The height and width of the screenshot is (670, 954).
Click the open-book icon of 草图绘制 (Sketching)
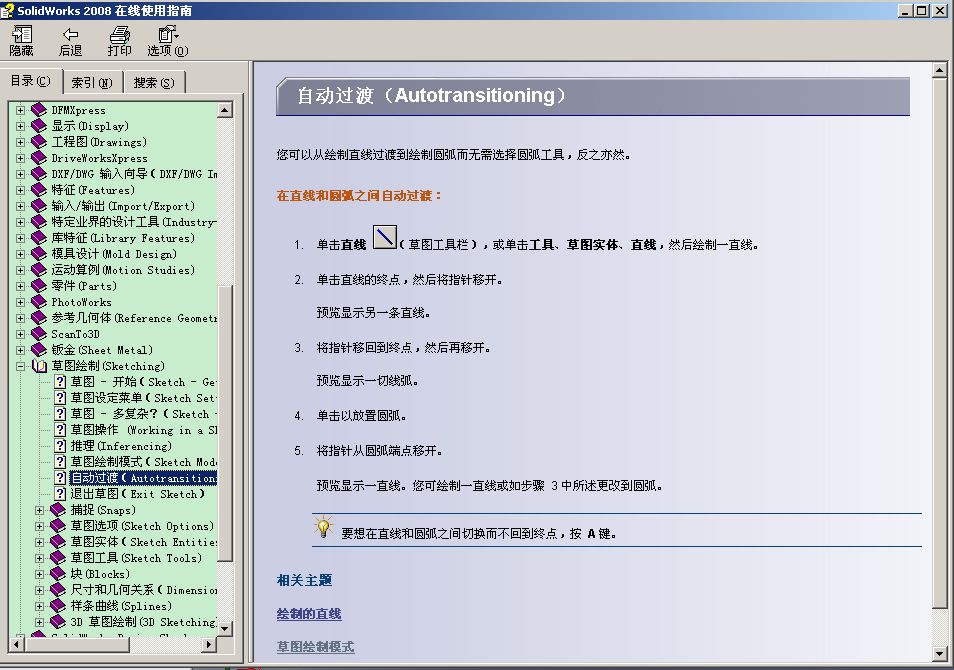click(x=39, y=366)
